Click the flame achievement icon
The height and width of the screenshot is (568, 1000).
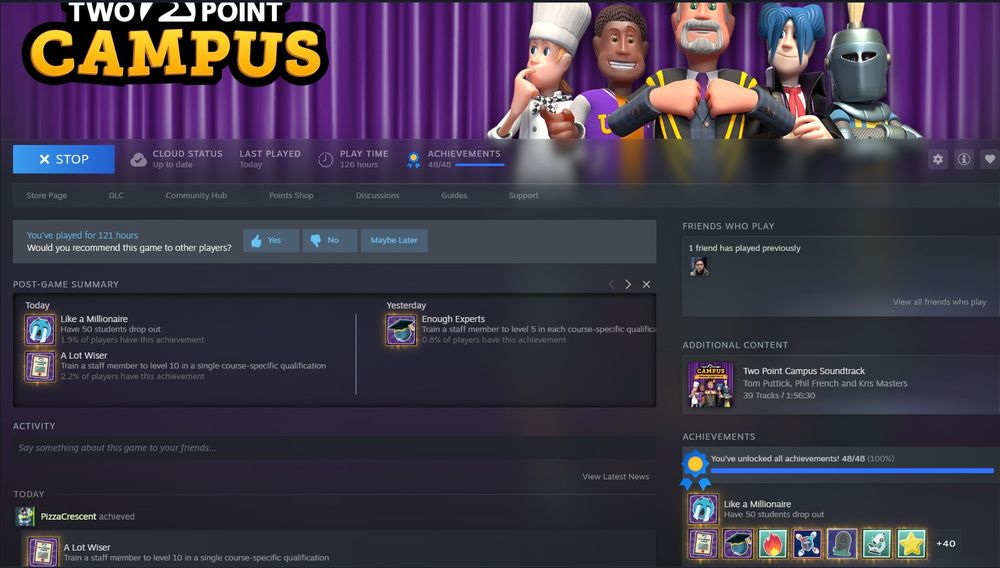click(x=772, y=544)
